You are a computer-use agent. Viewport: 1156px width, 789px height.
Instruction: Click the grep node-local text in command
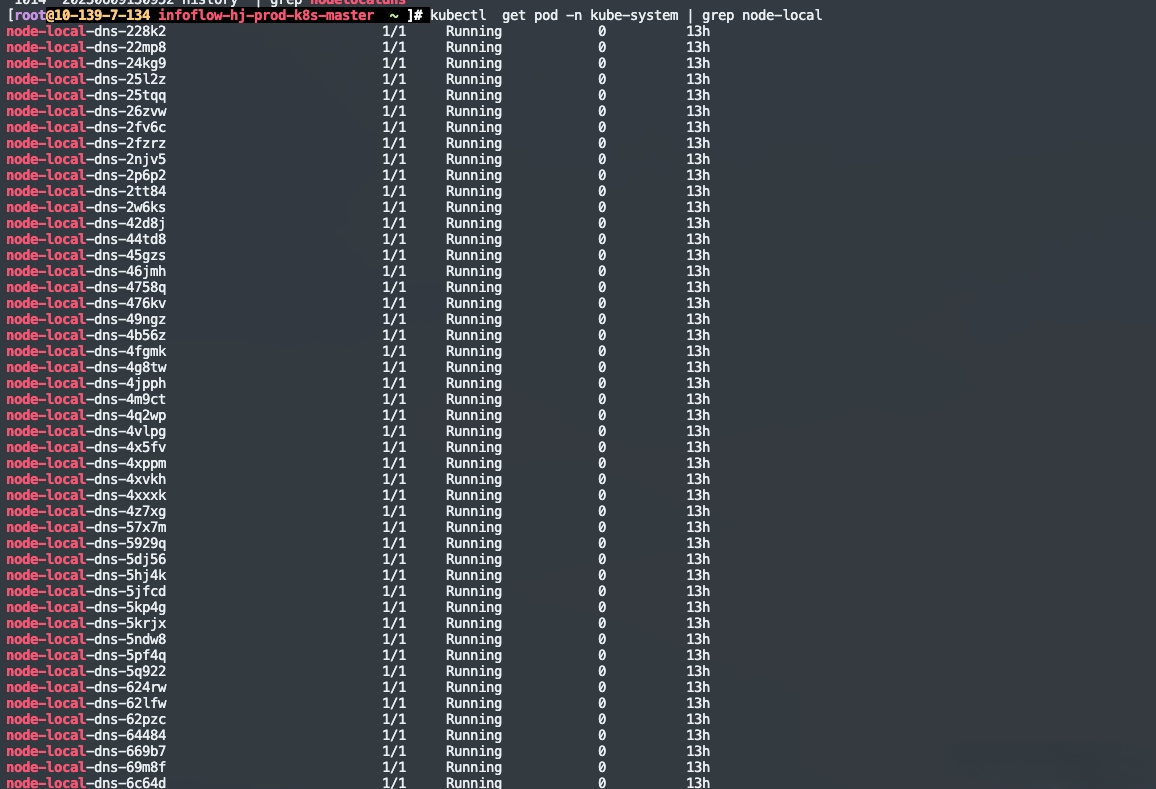tap(762, 15)
